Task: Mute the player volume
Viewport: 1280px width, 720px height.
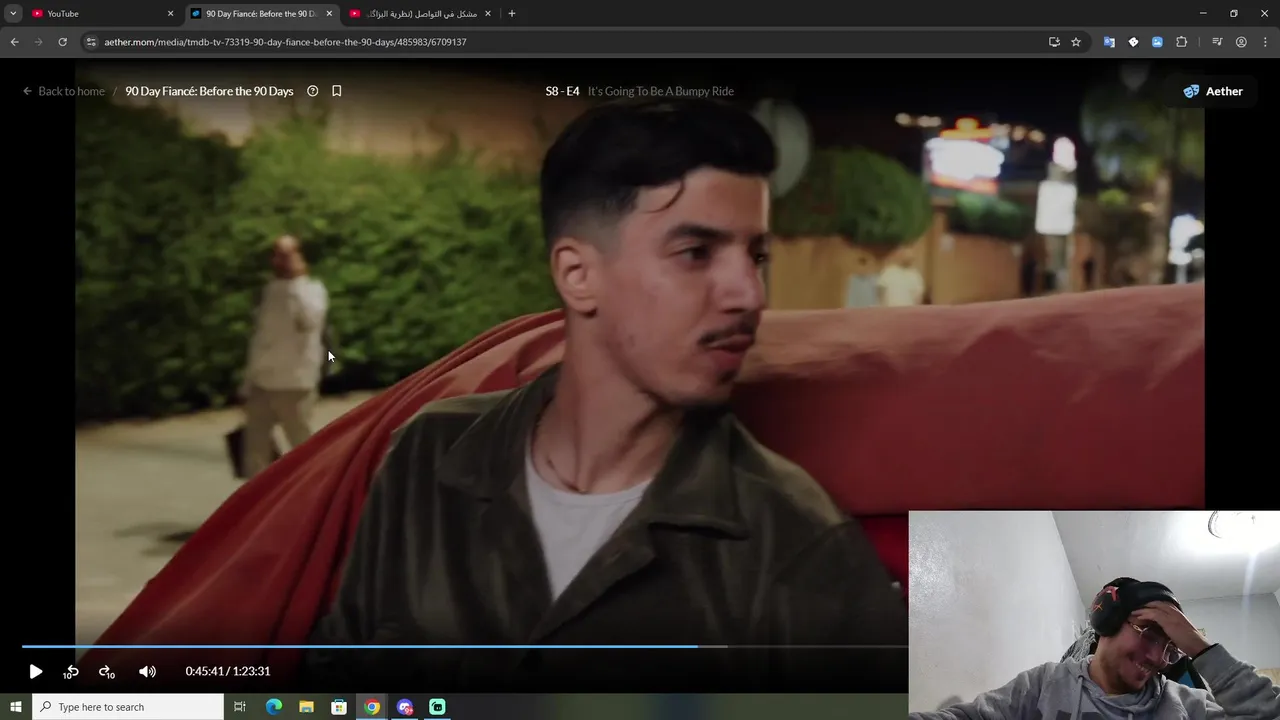Action: click(x=147, y=672)
